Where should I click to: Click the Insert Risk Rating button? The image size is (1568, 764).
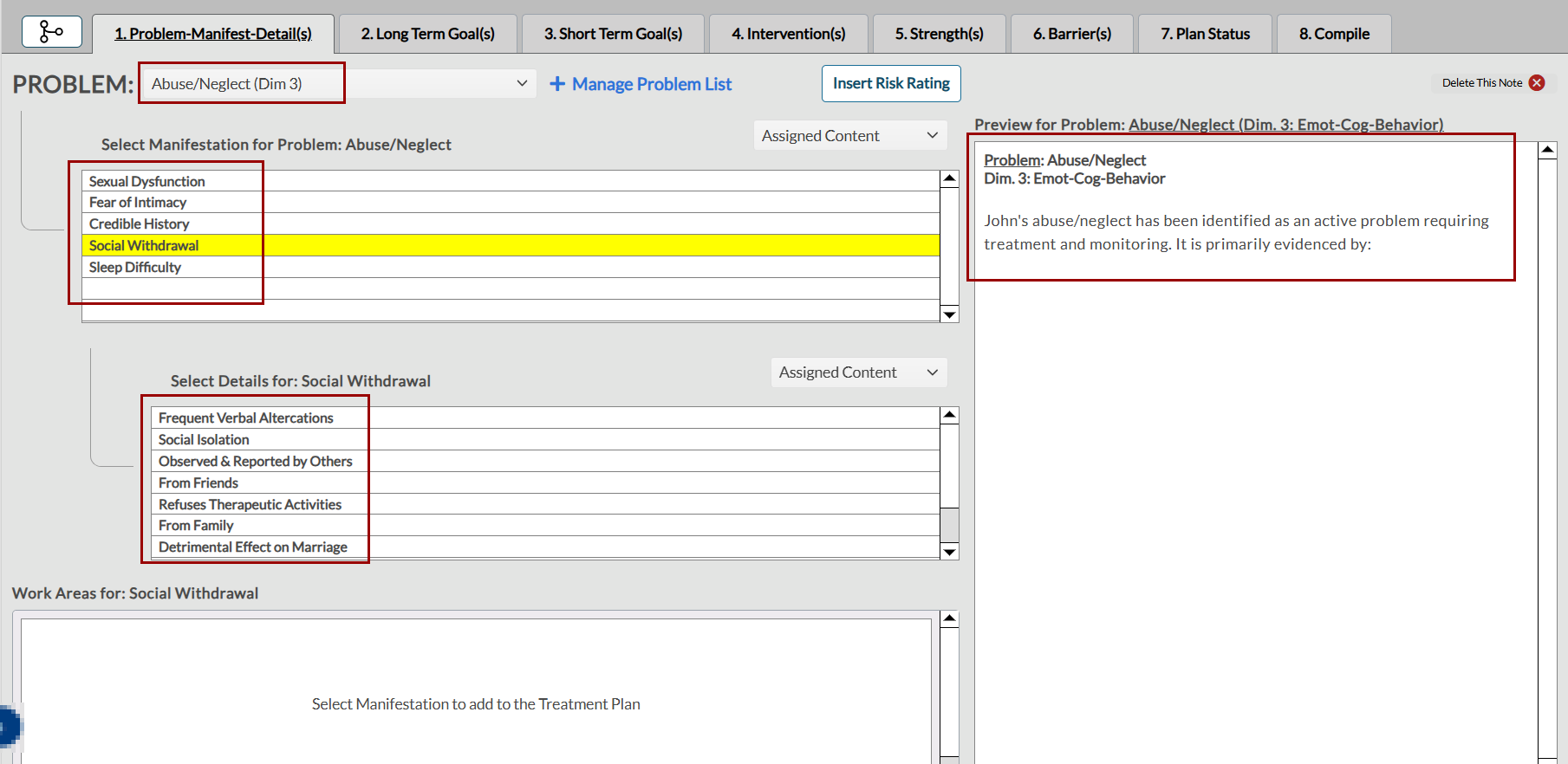click(891, 83)
